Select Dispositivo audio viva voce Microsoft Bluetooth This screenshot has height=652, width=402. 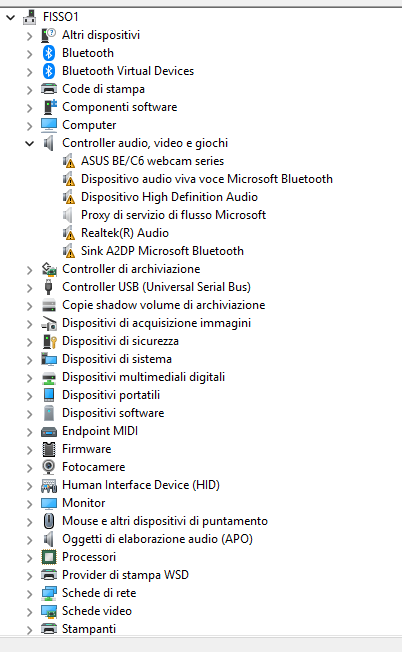coord(207,179)
